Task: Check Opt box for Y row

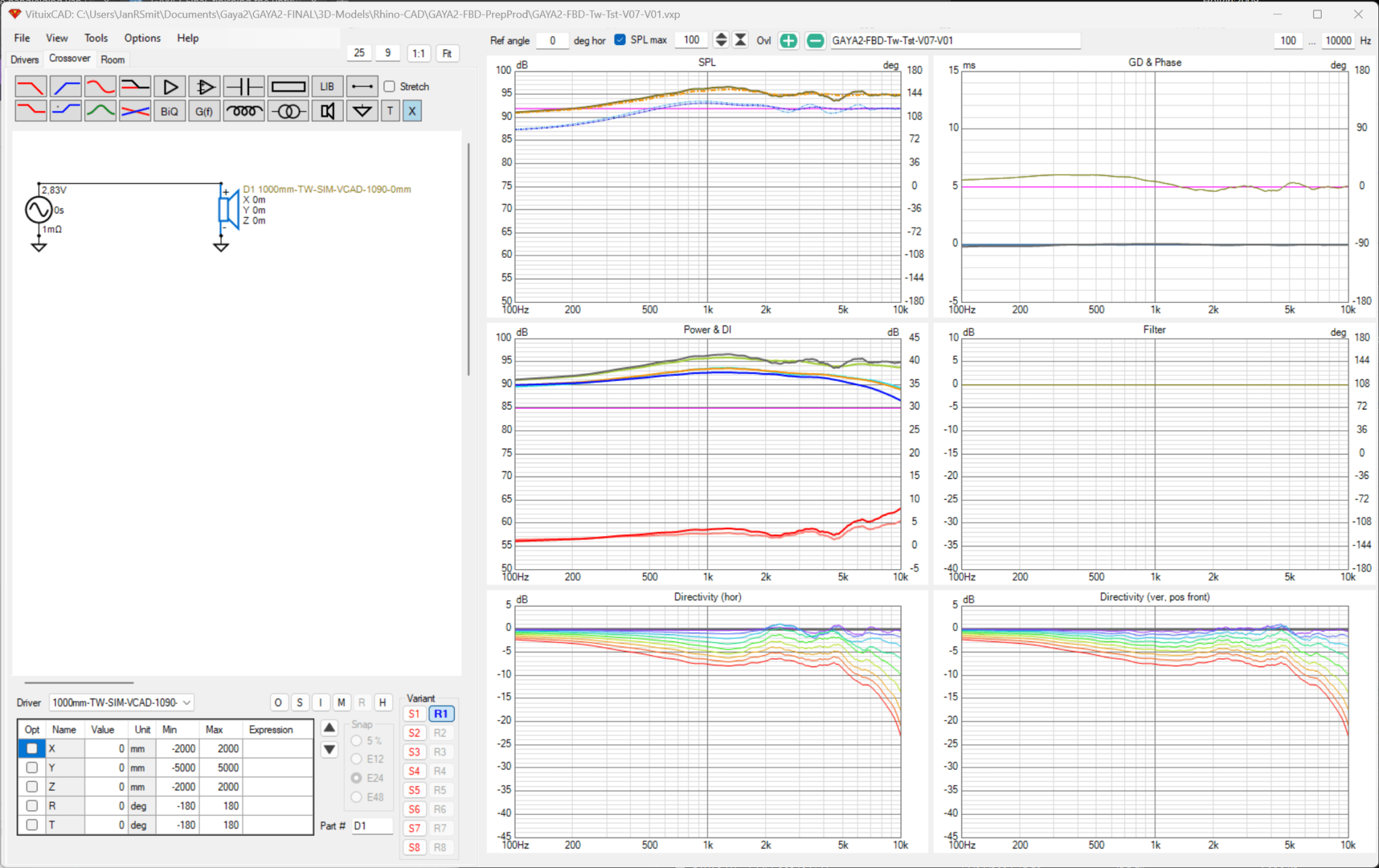Action: coord(32,768)
